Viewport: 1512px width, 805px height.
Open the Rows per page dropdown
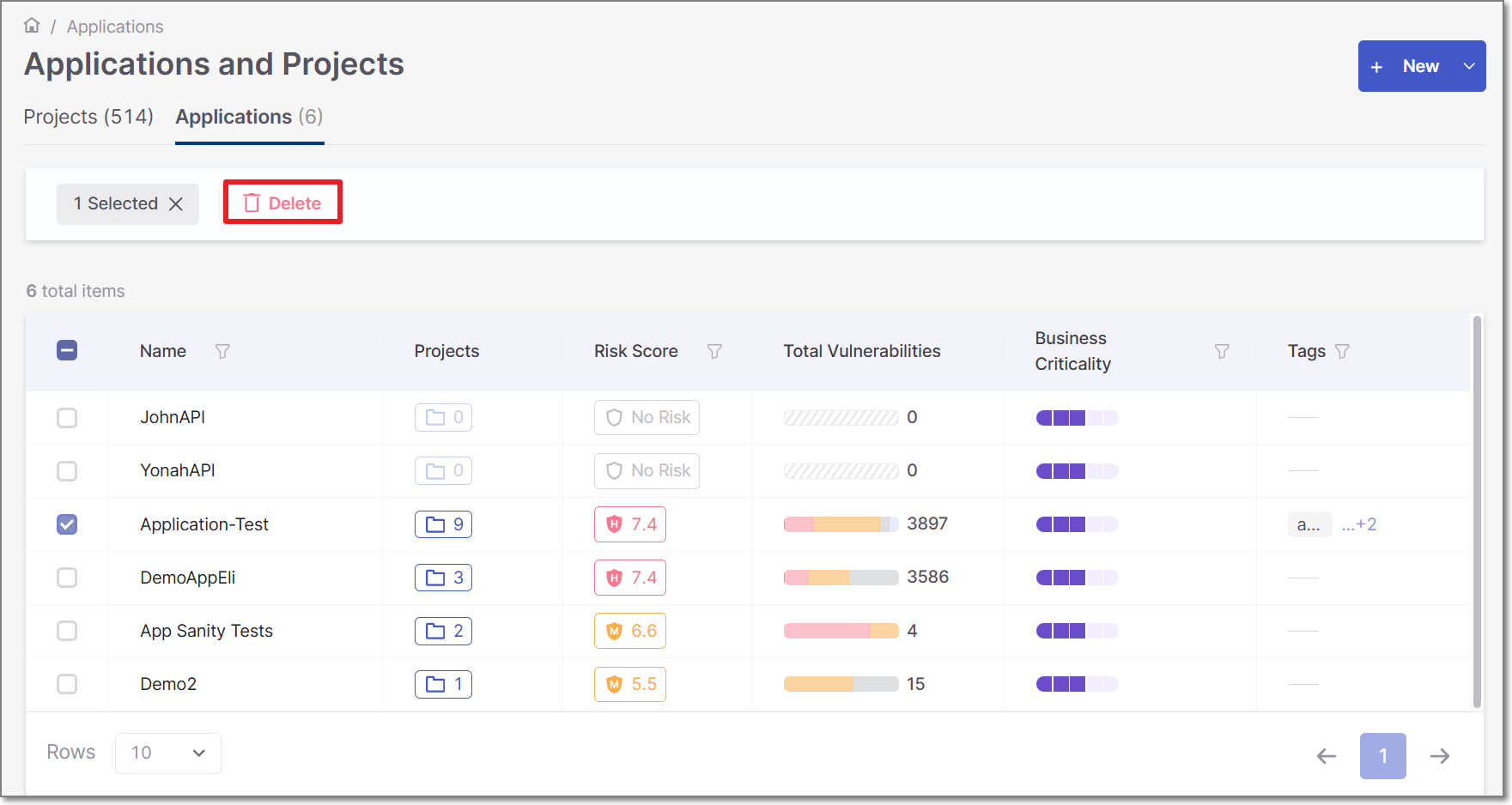click(167, 753)
